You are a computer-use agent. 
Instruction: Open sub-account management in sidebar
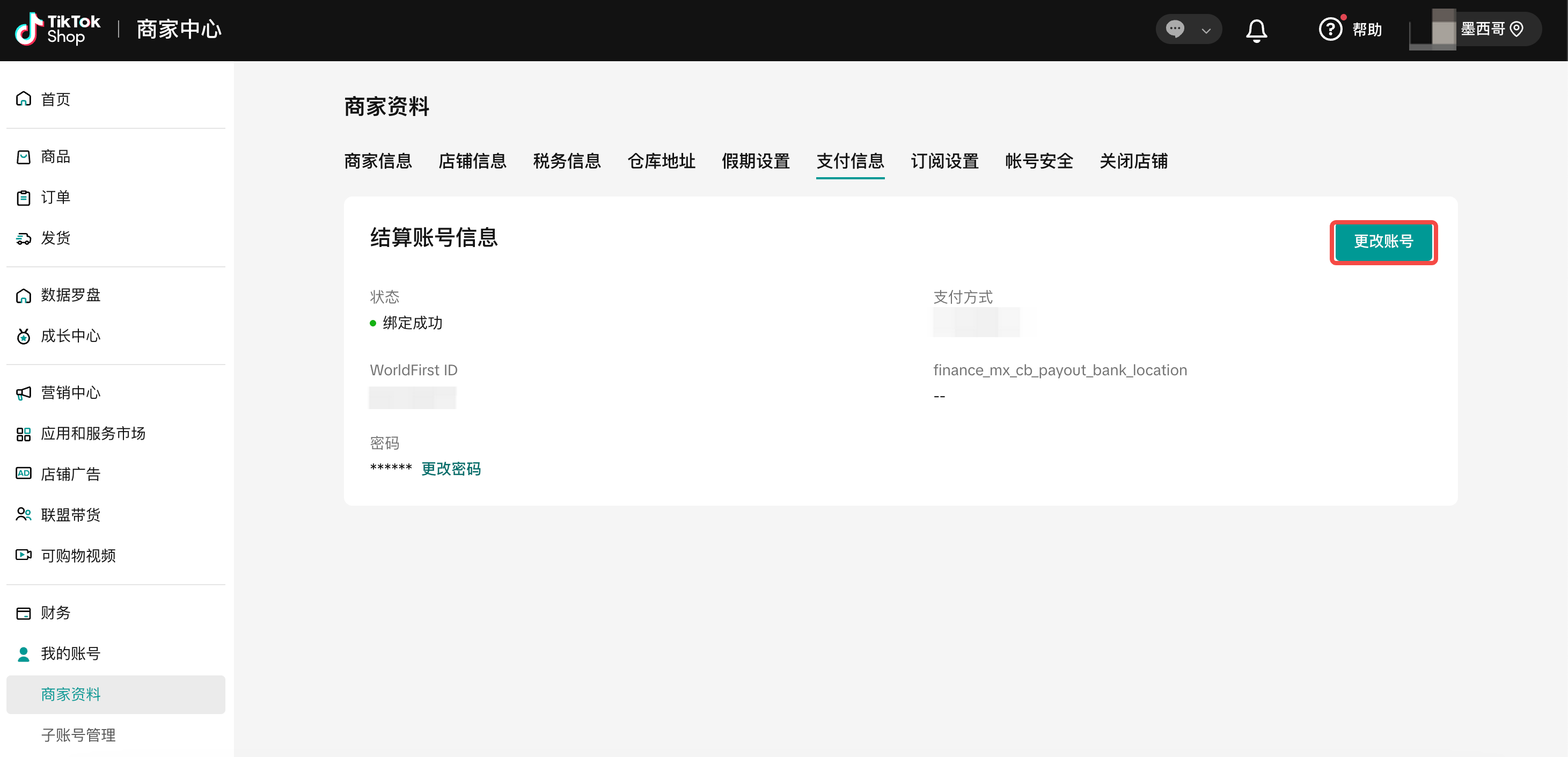tap(78, 735)
